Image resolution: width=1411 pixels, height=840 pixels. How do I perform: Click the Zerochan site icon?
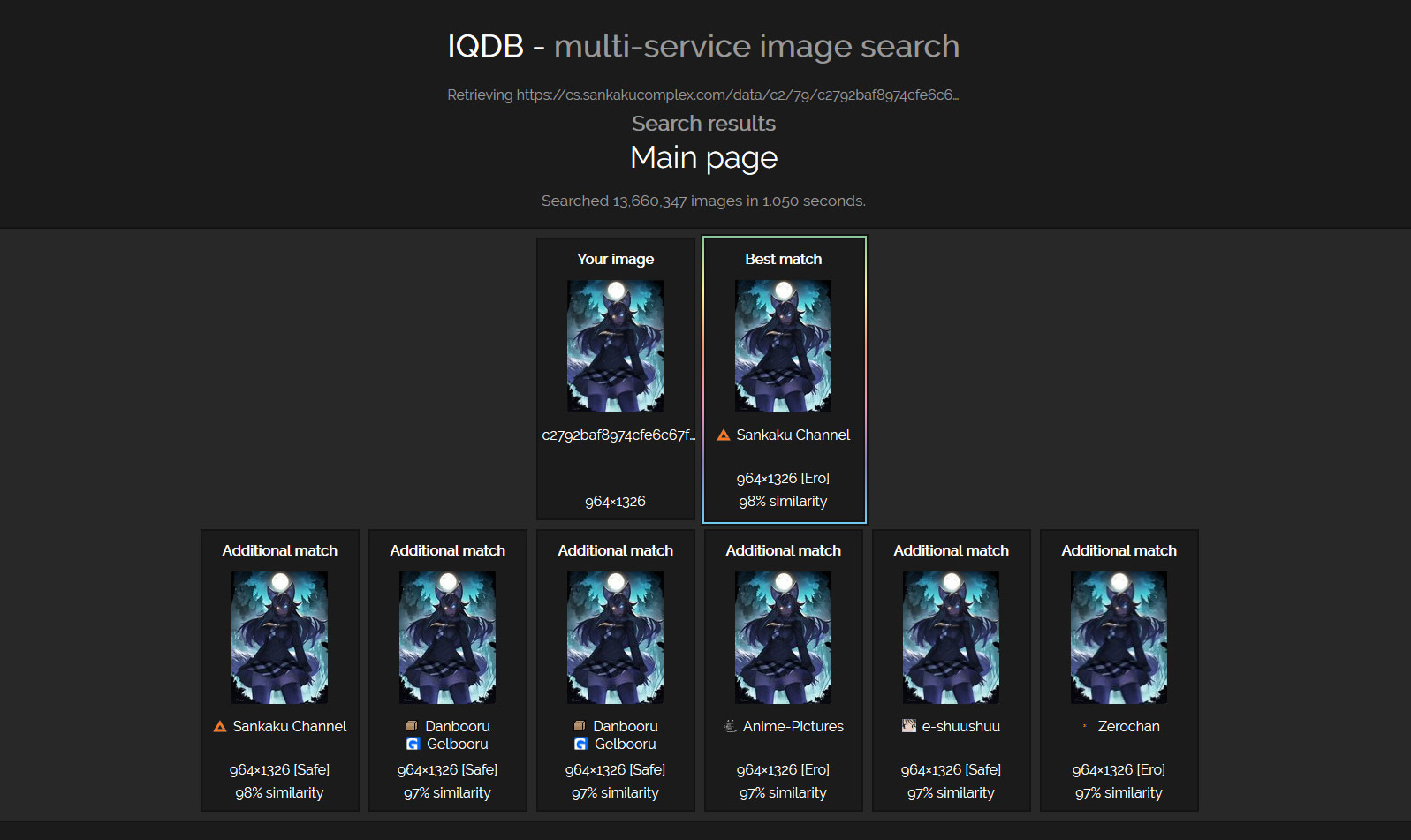[1085, 726]
